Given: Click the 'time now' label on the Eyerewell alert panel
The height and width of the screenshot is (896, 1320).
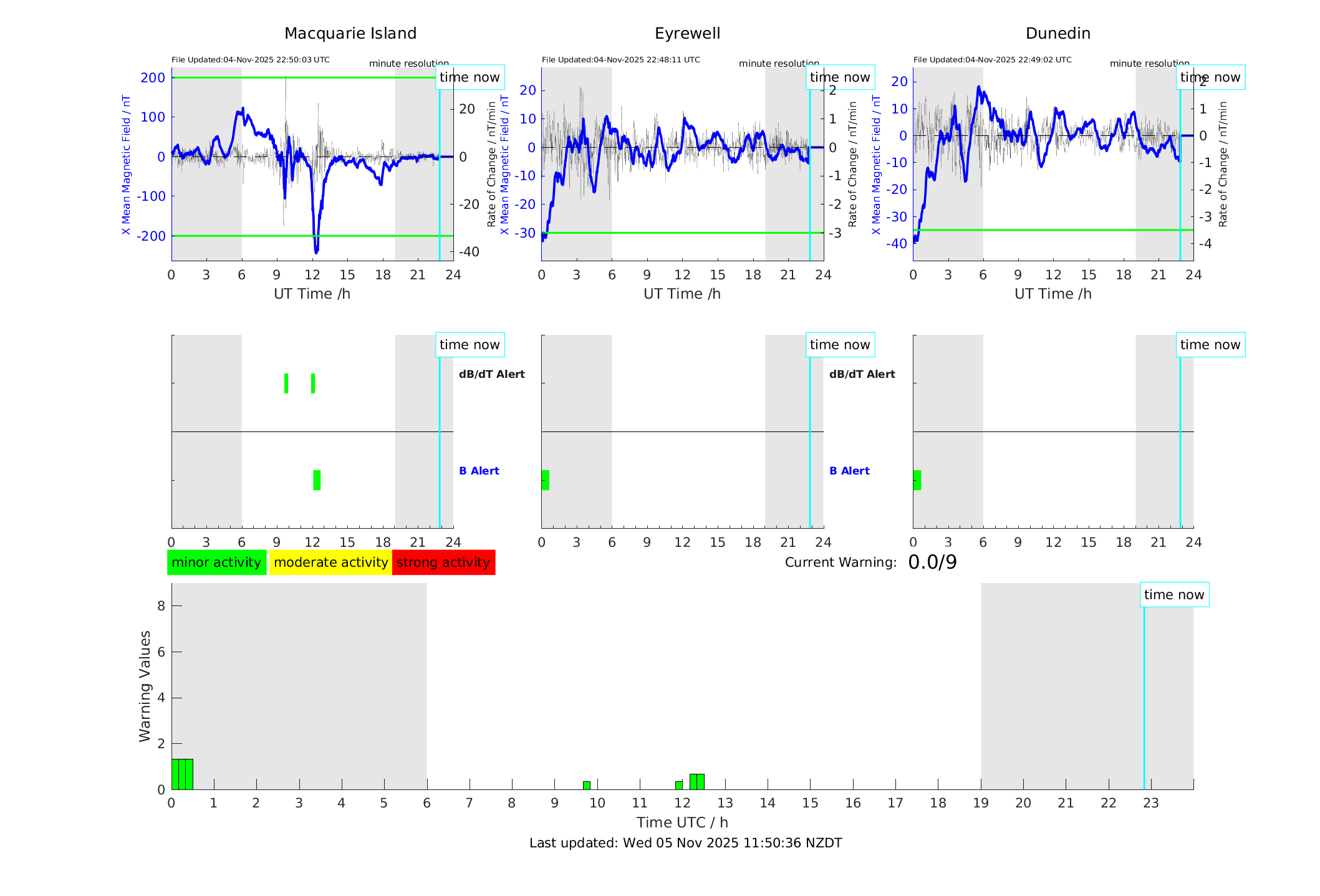Looking at the screenshot, I should pos(839,345).
